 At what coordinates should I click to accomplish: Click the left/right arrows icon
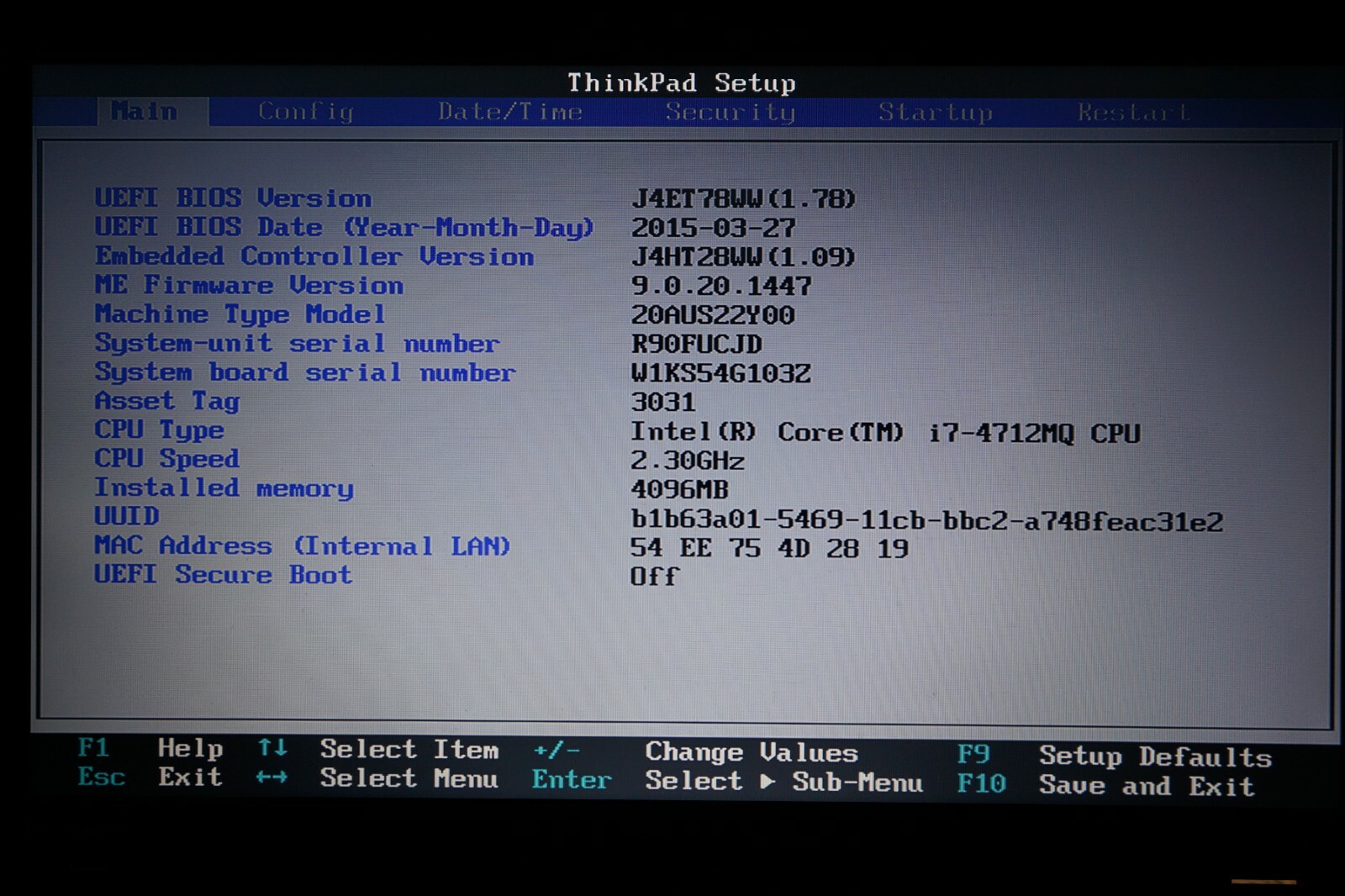(272, 777)
